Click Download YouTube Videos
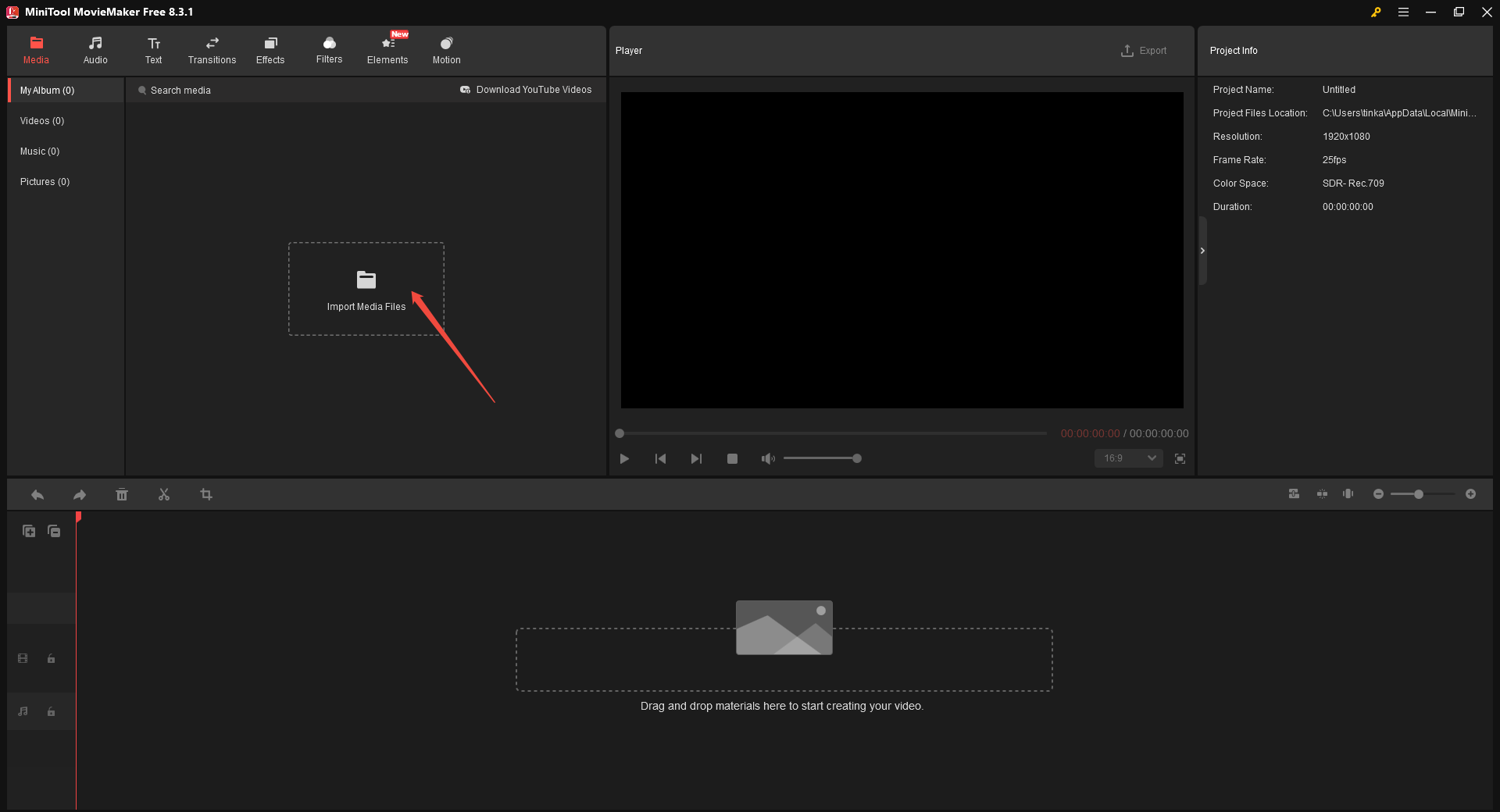 point(534,89)
